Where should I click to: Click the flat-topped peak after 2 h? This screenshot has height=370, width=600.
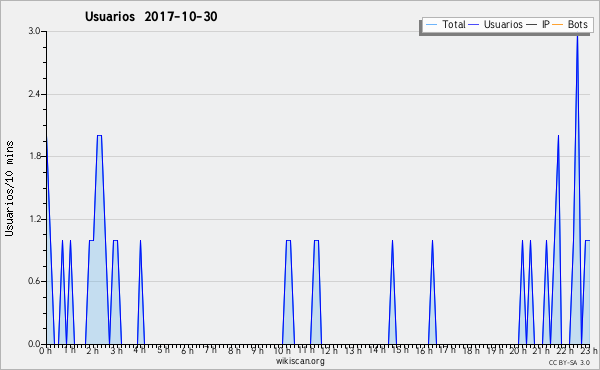(x=99, y=135)
